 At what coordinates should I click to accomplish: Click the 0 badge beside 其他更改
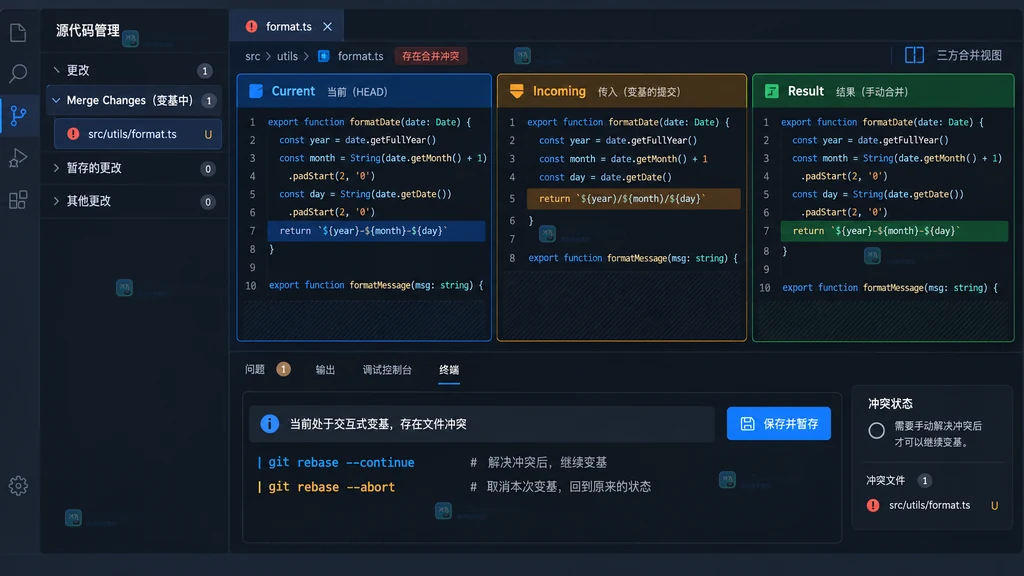[208, 201]
